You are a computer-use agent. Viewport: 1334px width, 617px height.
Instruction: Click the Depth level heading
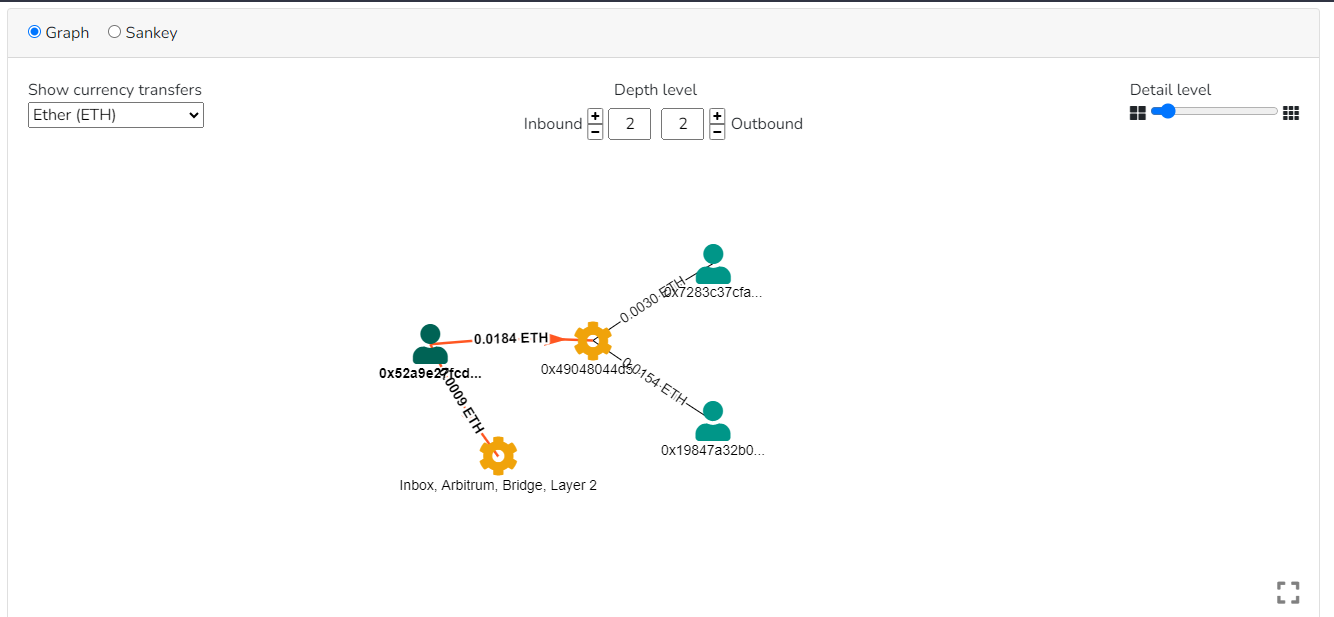pyautogui.click(x=656, y=90)
